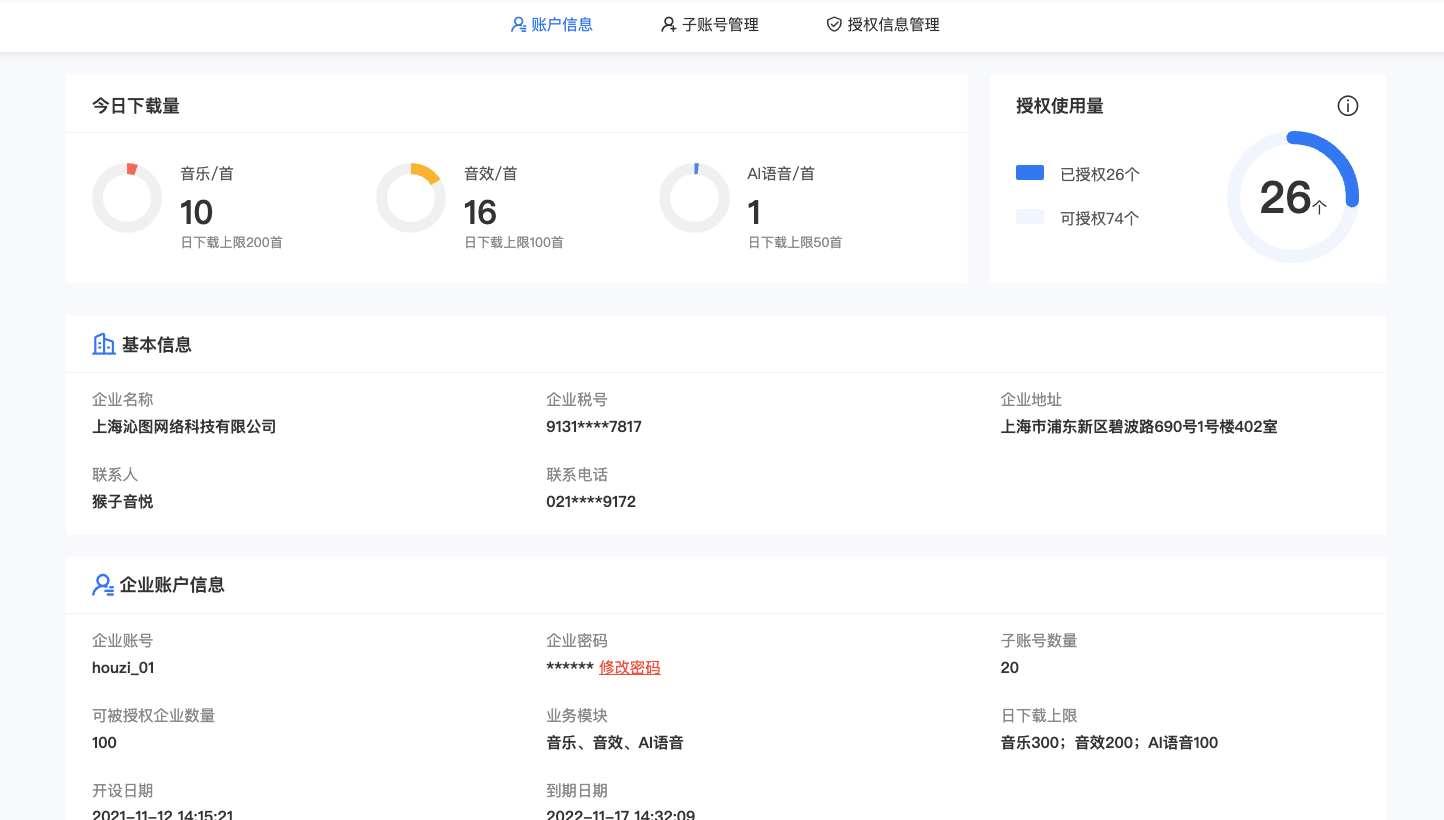Click company name 上海沁图网络科技有限公司
The image size is (1444, 820).
click(x=184, y=427)
